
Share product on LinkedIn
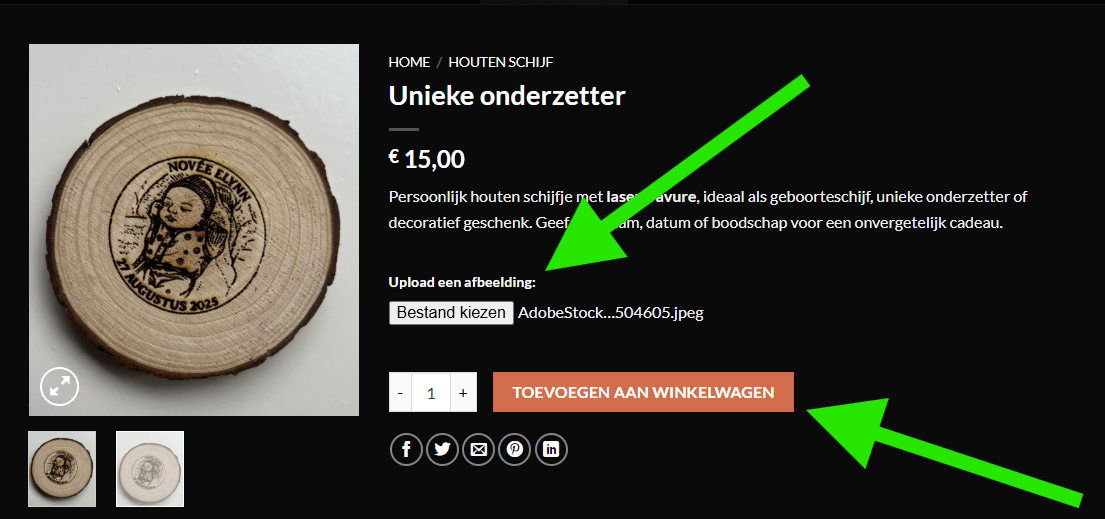pyautogui.click(x=551, y=449)
